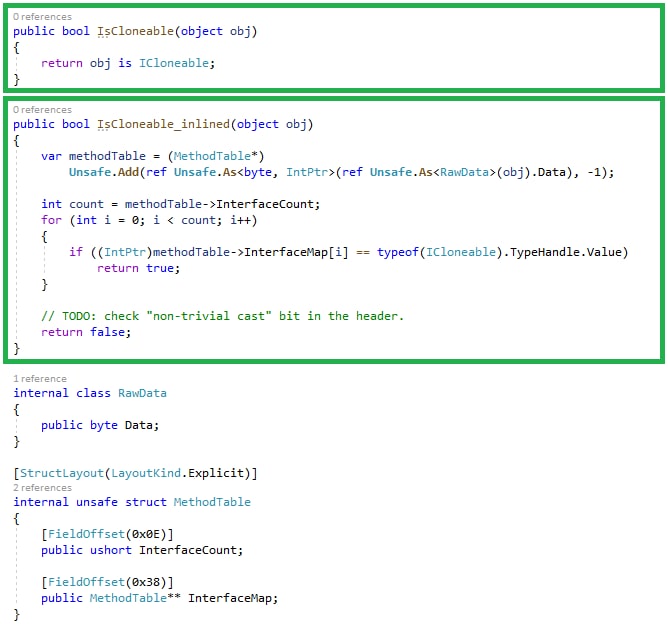Click 'Unsafe.Add' call
The height and width of the screenshot is (629, 668).
[104, 172]
